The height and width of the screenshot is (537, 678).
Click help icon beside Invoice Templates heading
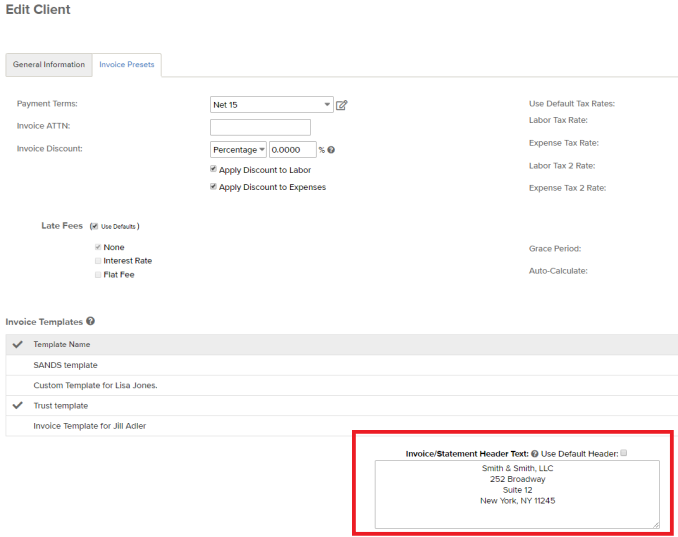[91, 321]
